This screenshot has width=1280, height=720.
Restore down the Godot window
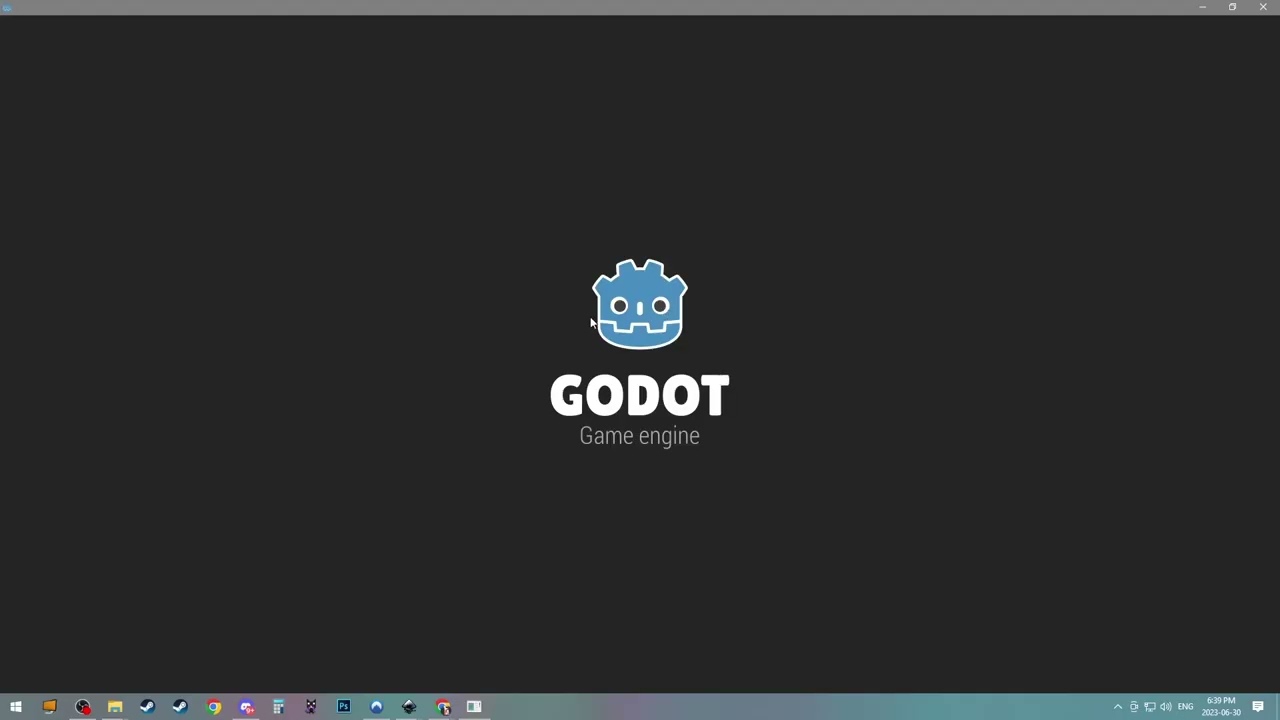click(1232, 7)
